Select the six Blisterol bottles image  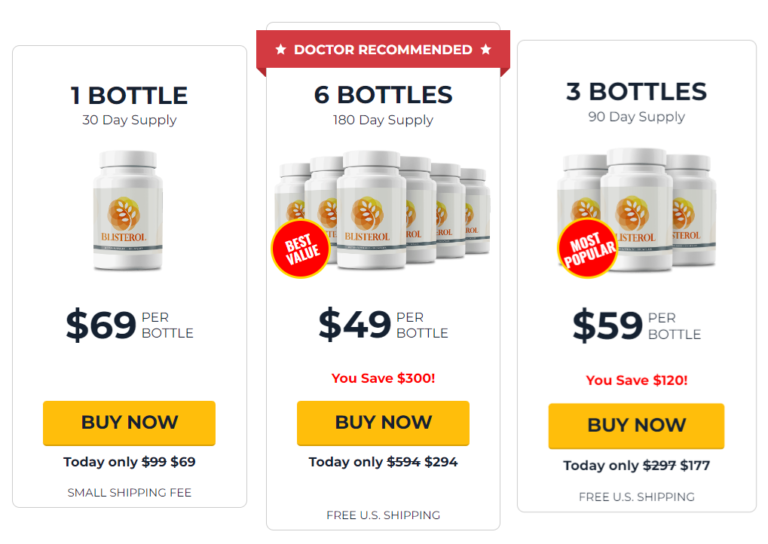[x=382, y=211]
